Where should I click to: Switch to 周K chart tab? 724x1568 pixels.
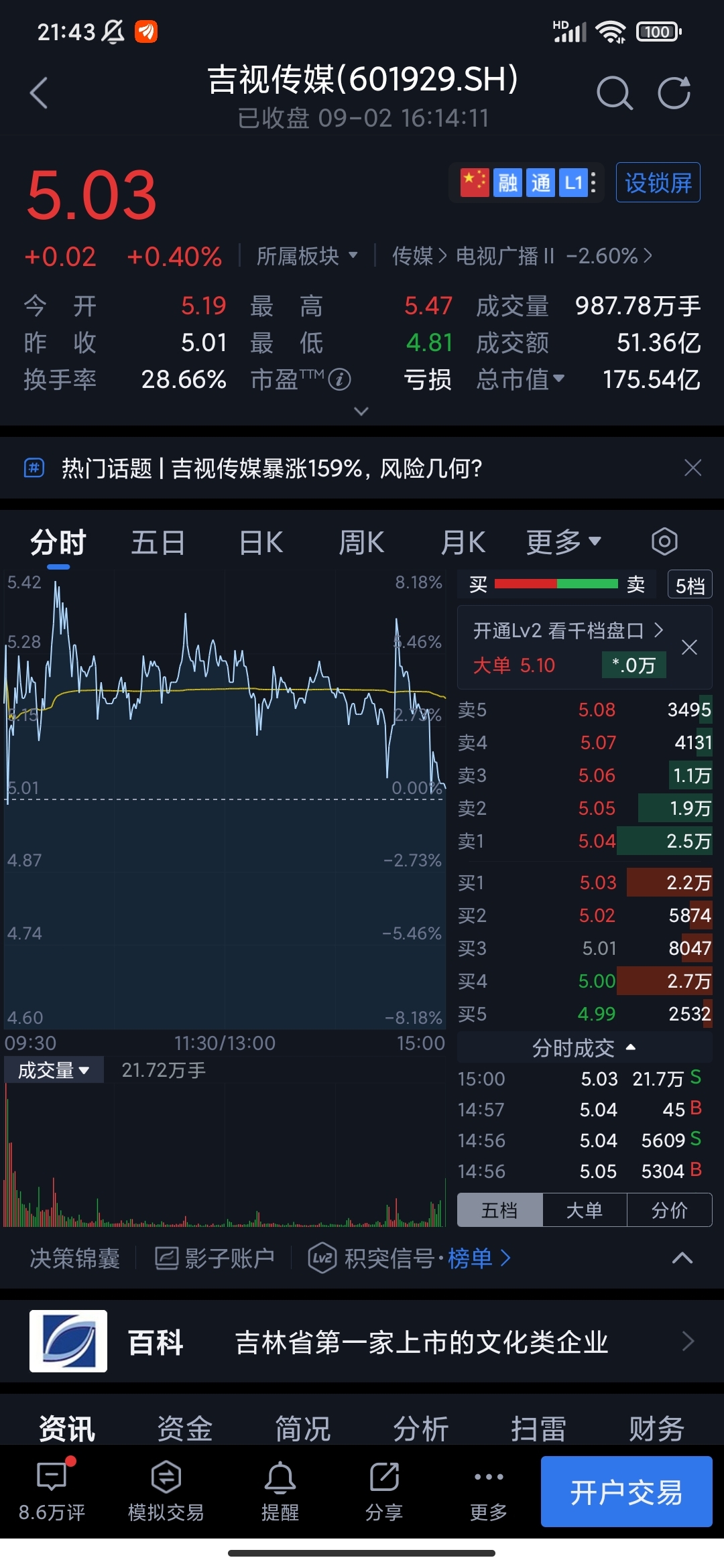coord(362,542)
